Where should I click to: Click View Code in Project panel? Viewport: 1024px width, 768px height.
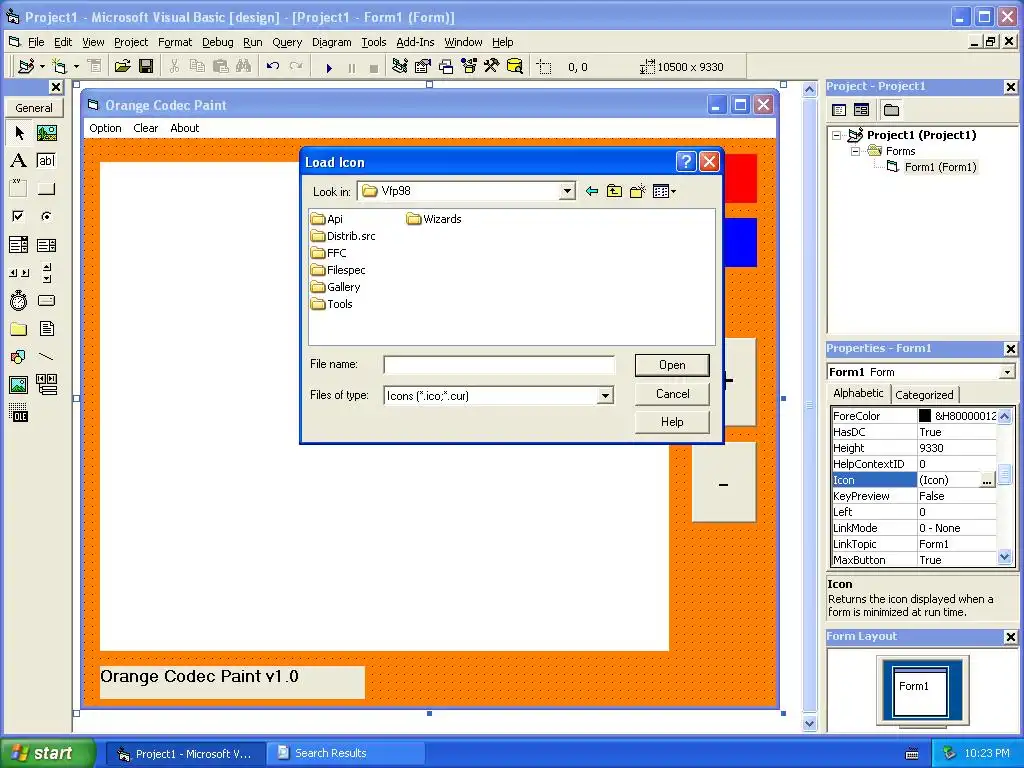coord(839,110)
